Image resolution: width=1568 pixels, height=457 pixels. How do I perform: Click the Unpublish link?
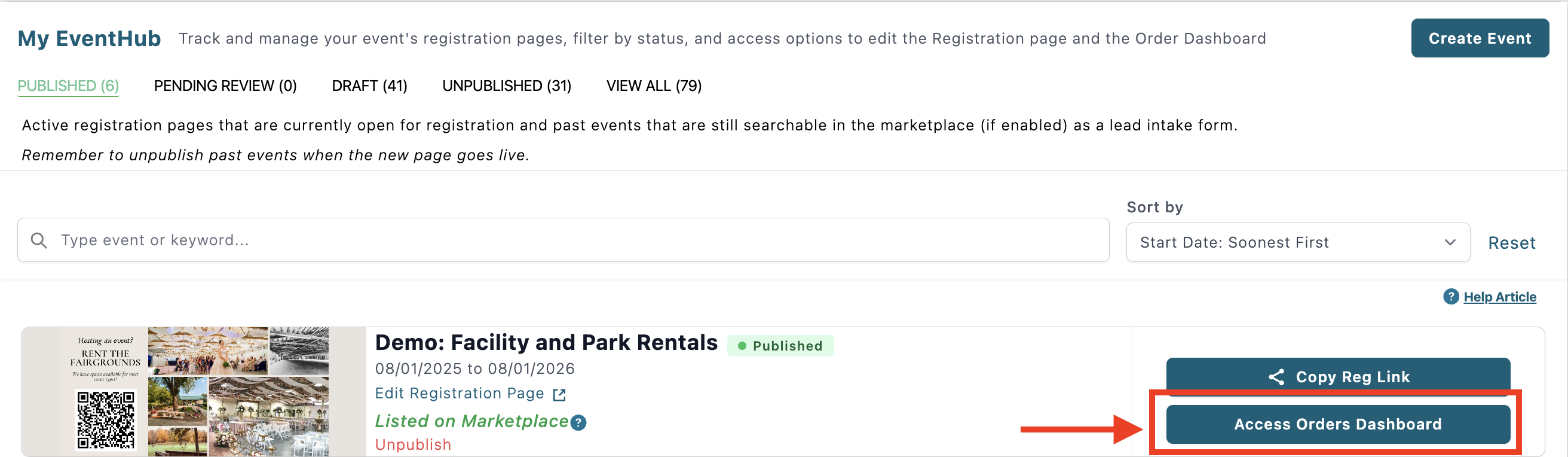[414, 445]
